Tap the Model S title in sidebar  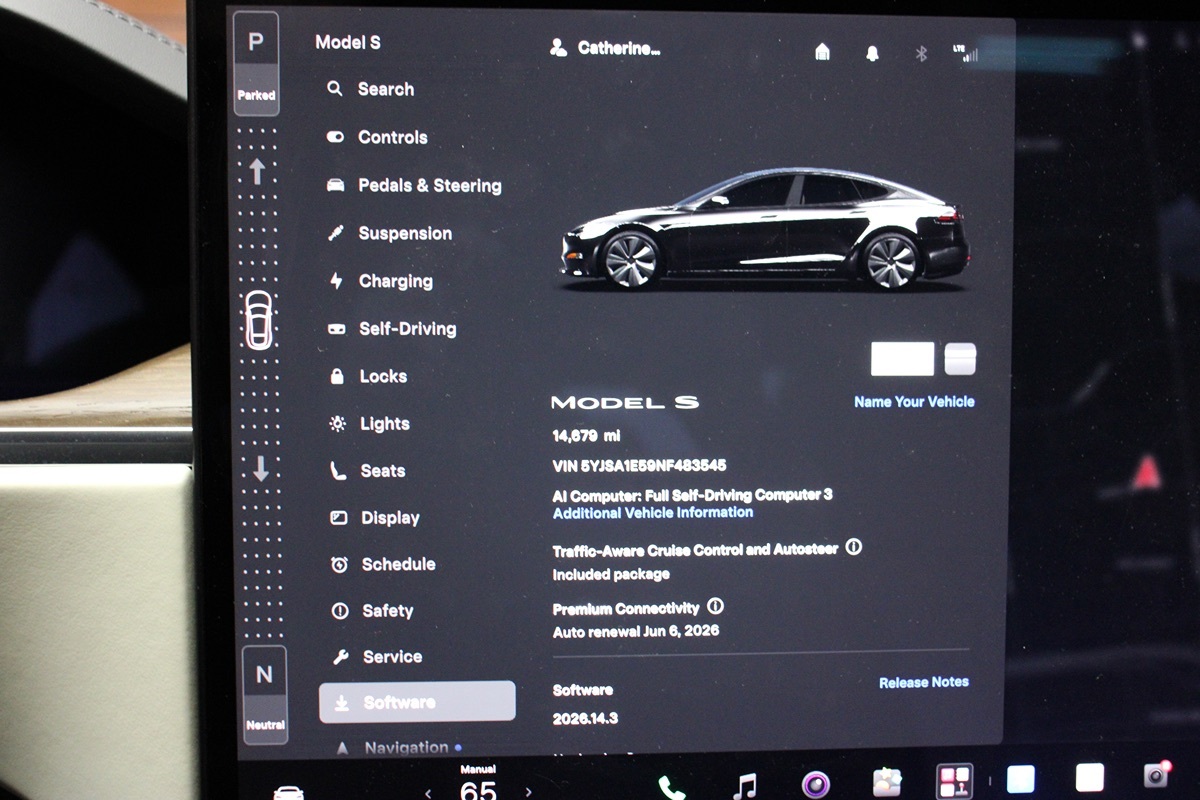tap(348, 42)
